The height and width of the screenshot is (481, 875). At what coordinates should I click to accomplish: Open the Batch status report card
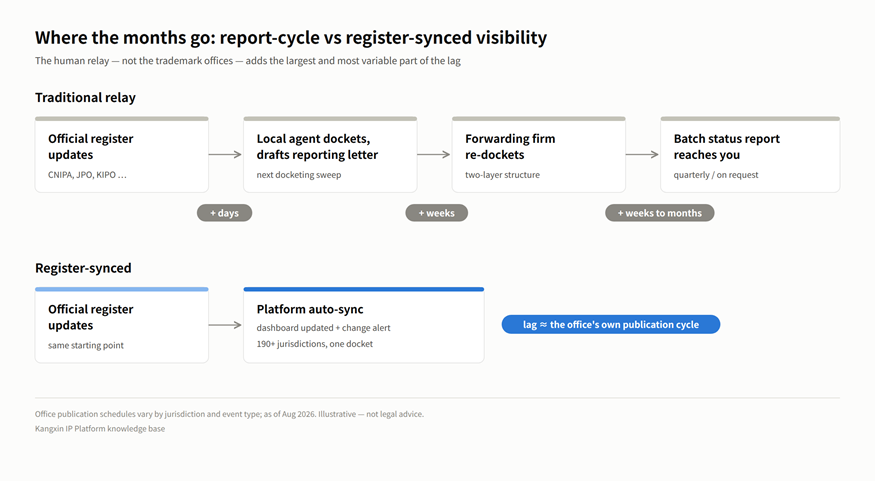coord(750,155)
